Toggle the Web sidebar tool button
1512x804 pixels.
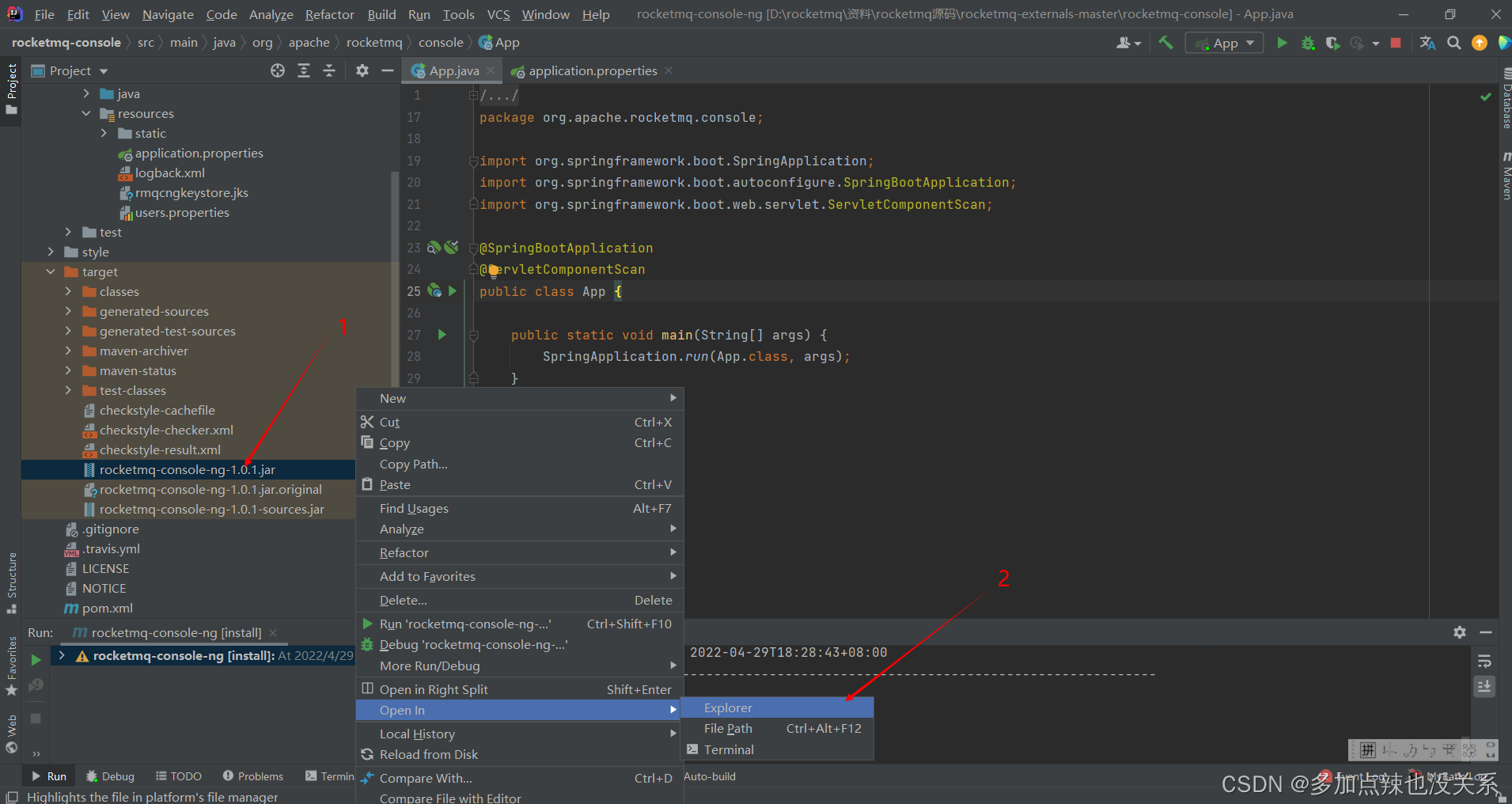pyautogui.click(x=12, y=734)
